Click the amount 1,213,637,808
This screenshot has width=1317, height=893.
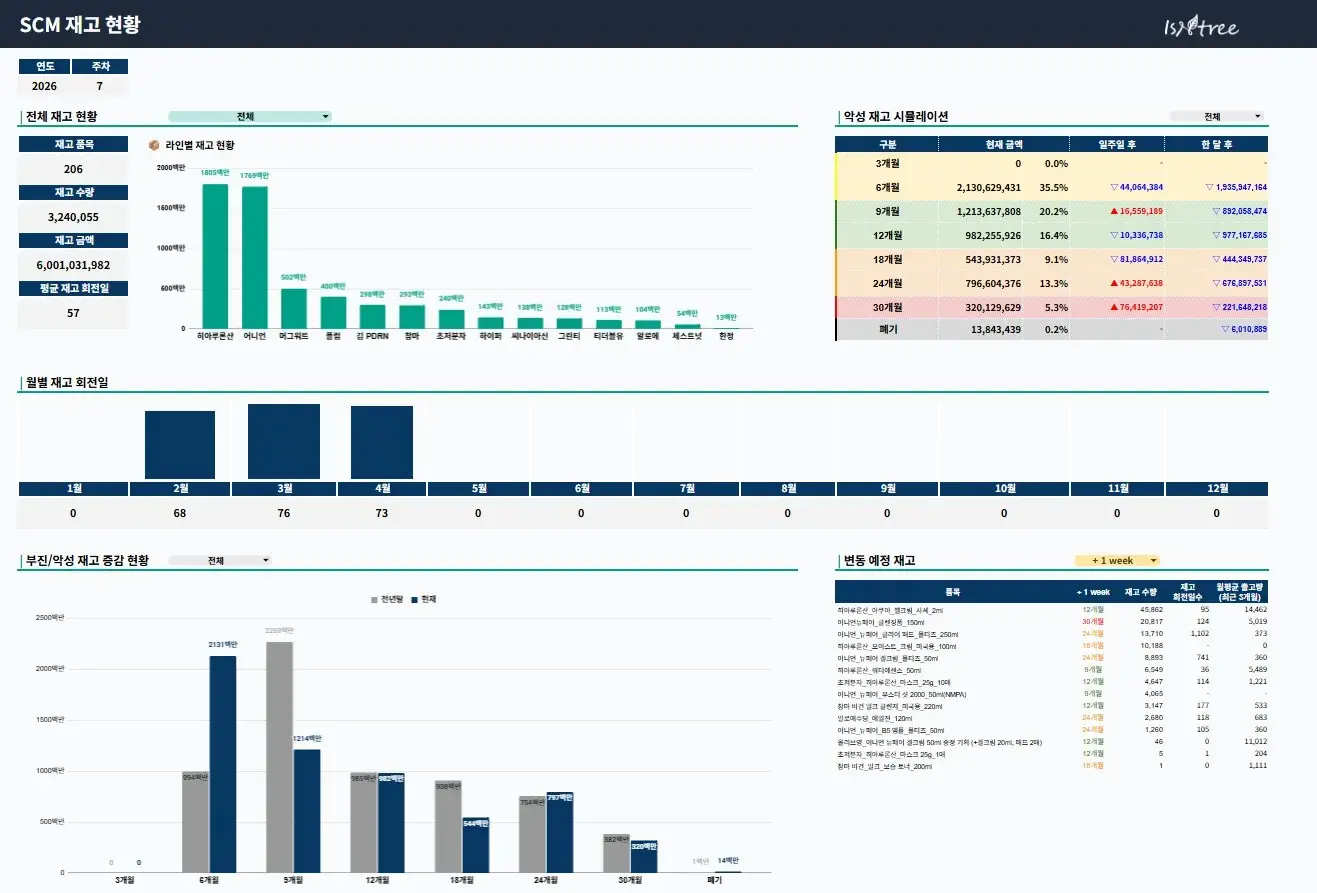click(x=989, y=212)
